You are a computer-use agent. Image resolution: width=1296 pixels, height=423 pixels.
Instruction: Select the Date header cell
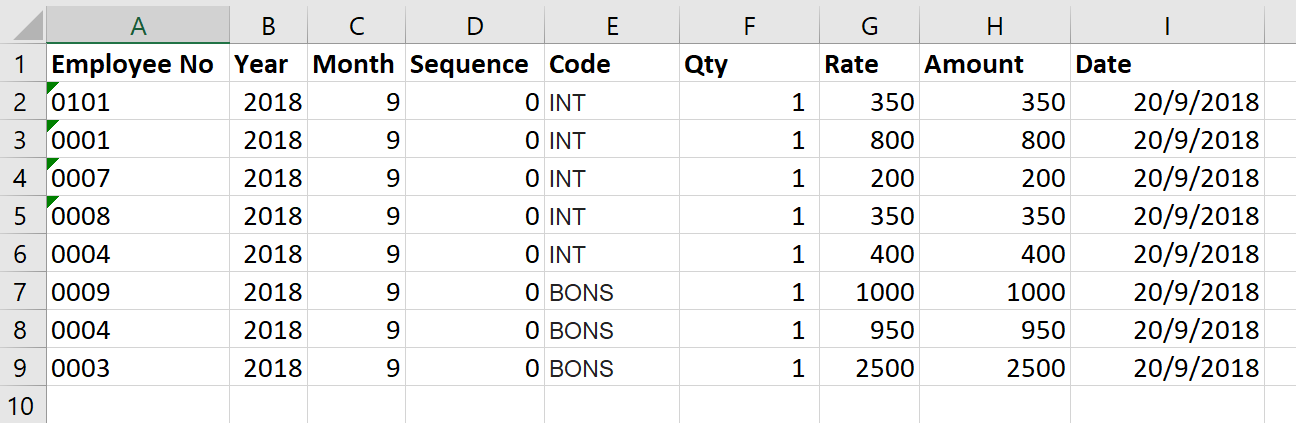pos(1166,65)
